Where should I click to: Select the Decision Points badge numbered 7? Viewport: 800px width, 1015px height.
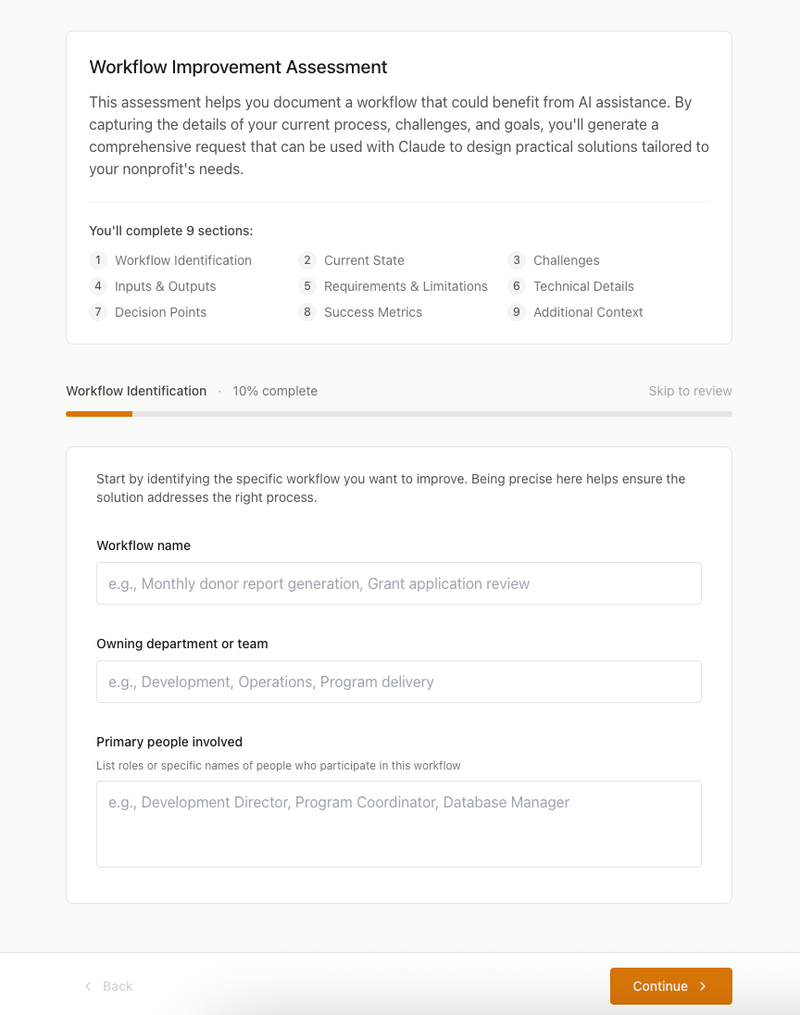pos(98,312)
